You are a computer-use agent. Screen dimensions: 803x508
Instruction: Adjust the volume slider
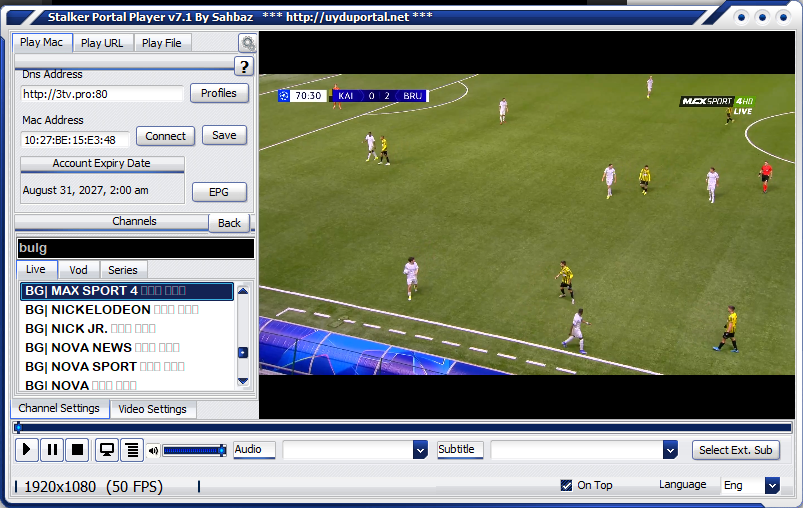pos(194,451)
